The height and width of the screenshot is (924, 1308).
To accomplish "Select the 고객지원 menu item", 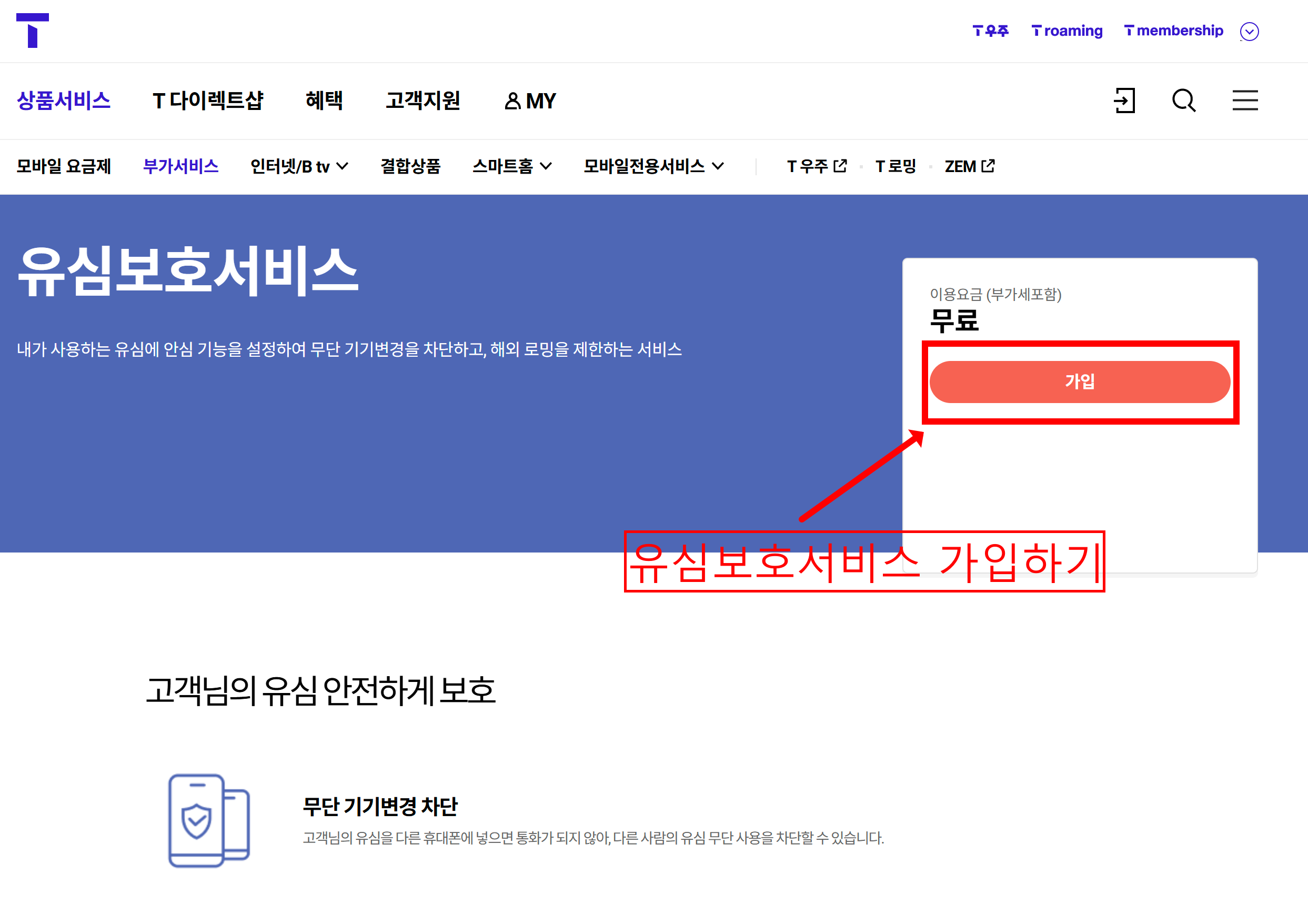I will pyautogui.click(x=424, y=101).
